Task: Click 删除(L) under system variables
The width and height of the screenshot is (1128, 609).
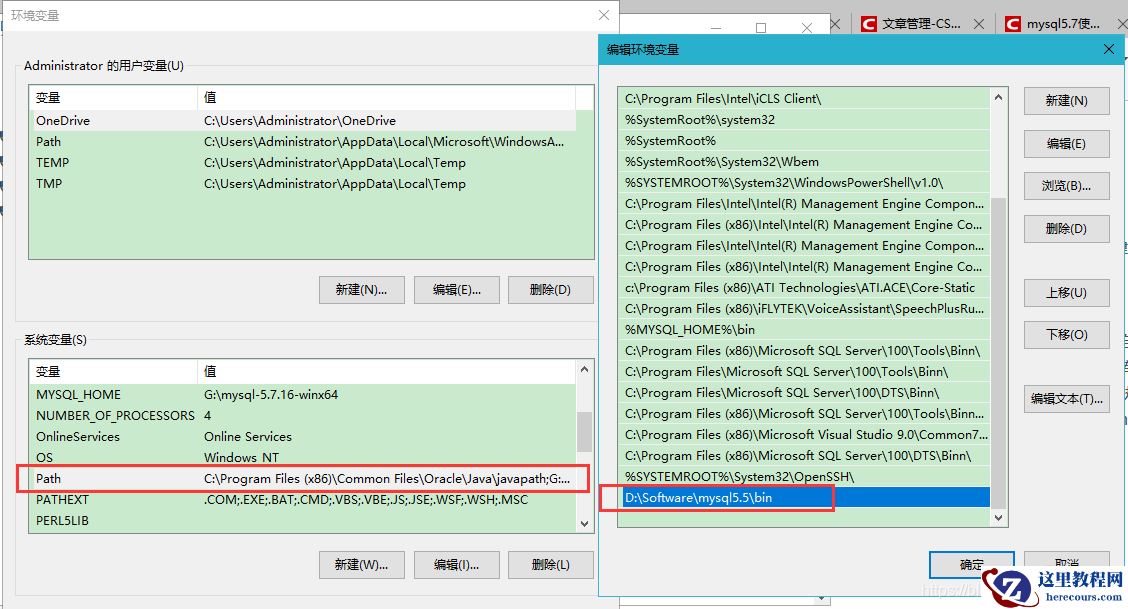Action: pos(550,565)
